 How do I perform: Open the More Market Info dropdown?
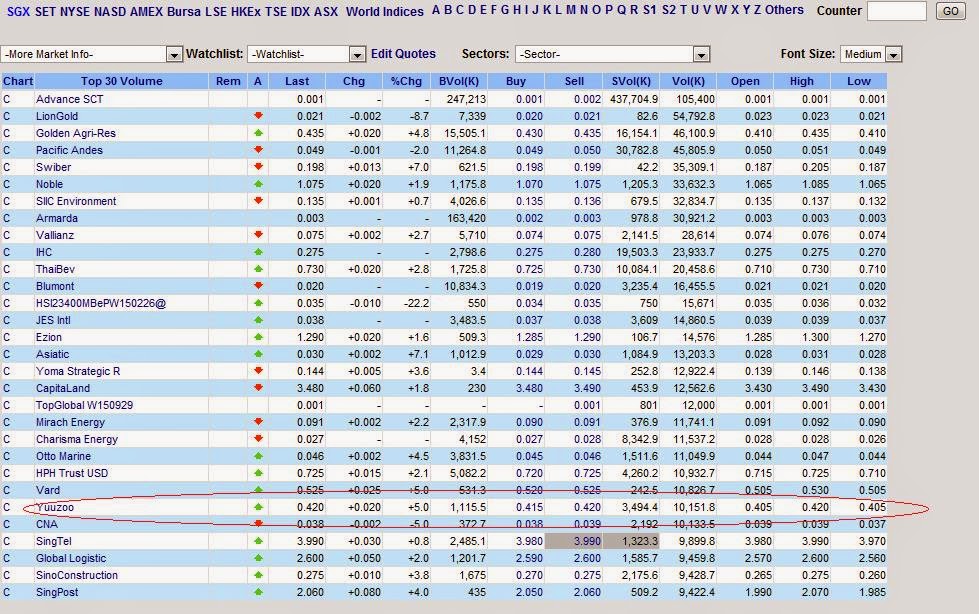coord(92,54)
